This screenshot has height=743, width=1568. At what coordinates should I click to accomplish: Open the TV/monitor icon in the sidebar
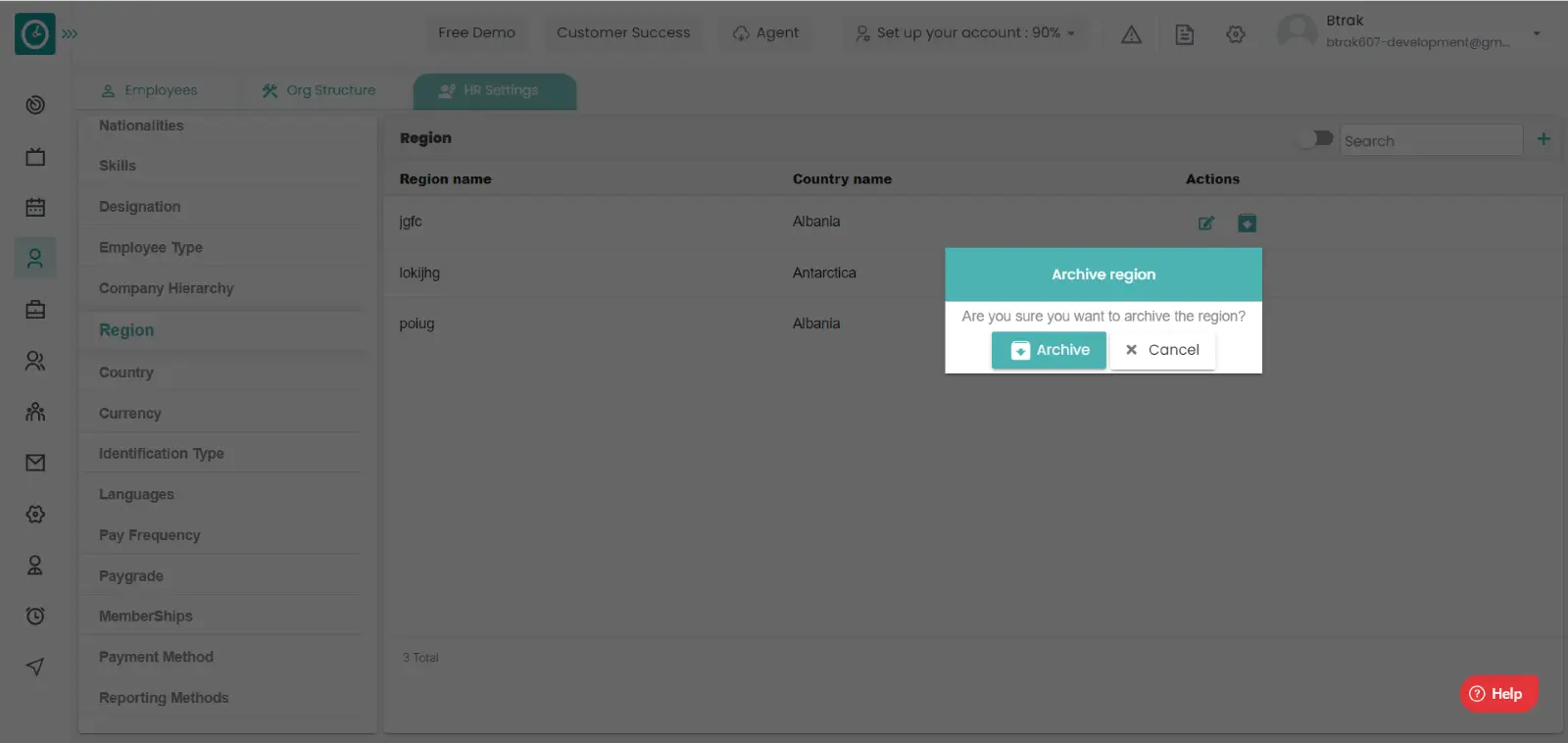[x=35, y=157]
